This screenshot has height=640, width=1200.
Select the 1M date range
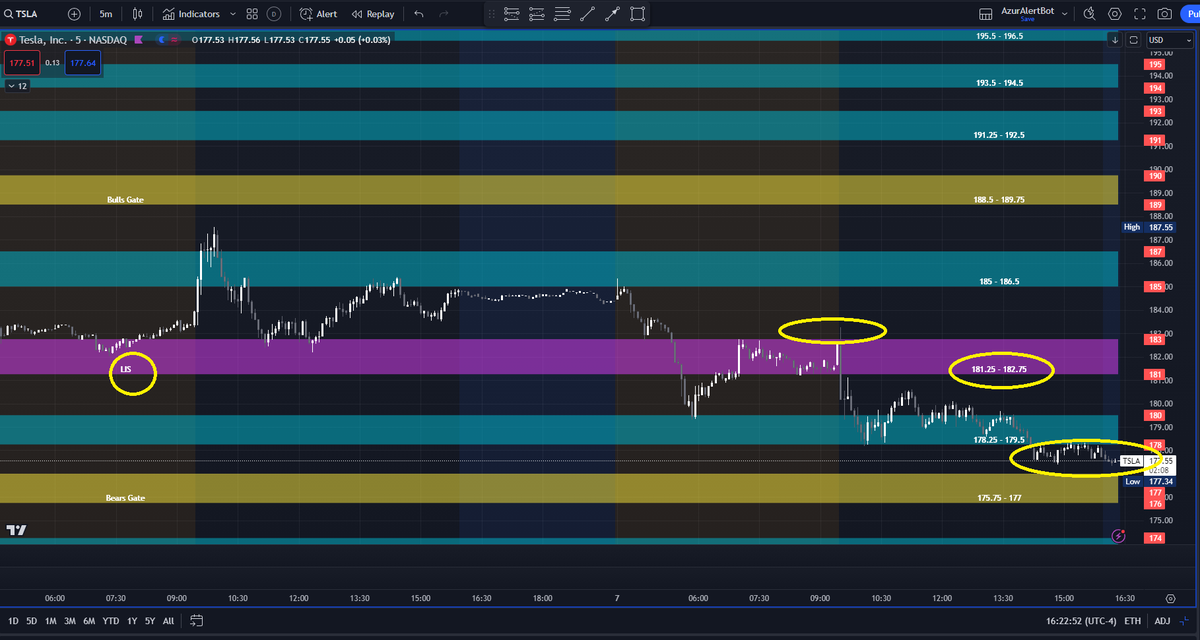(x=51, y=621)
